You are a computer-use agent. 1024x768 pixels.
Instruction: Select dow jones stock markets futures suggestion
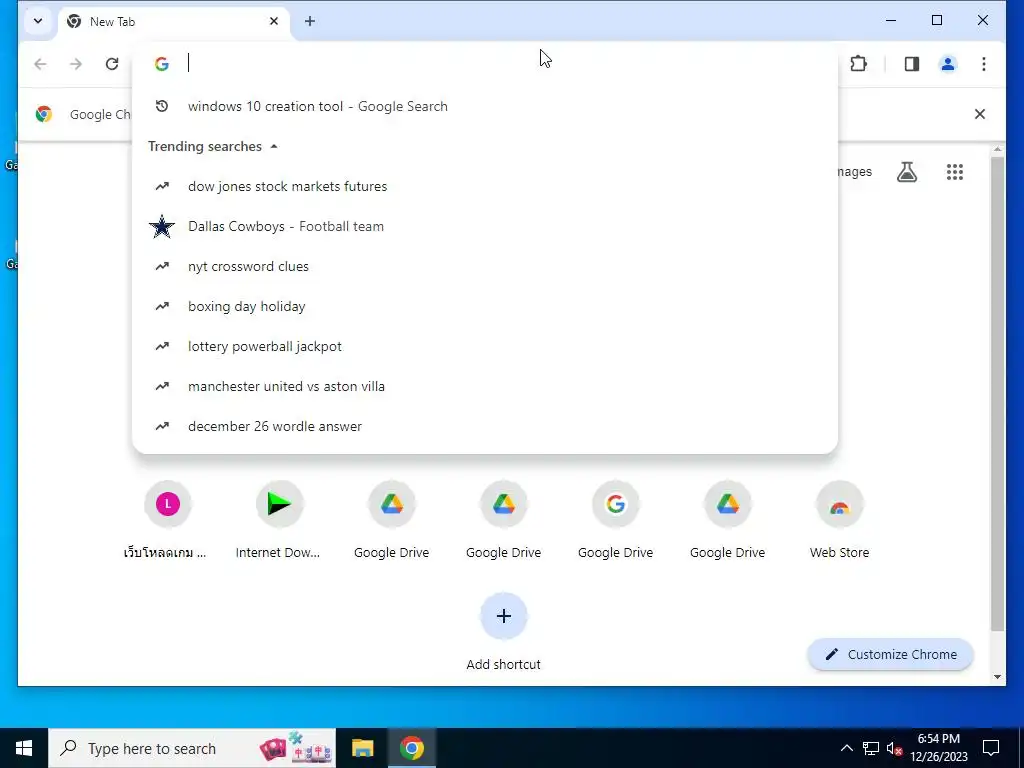tap(485, 186)
